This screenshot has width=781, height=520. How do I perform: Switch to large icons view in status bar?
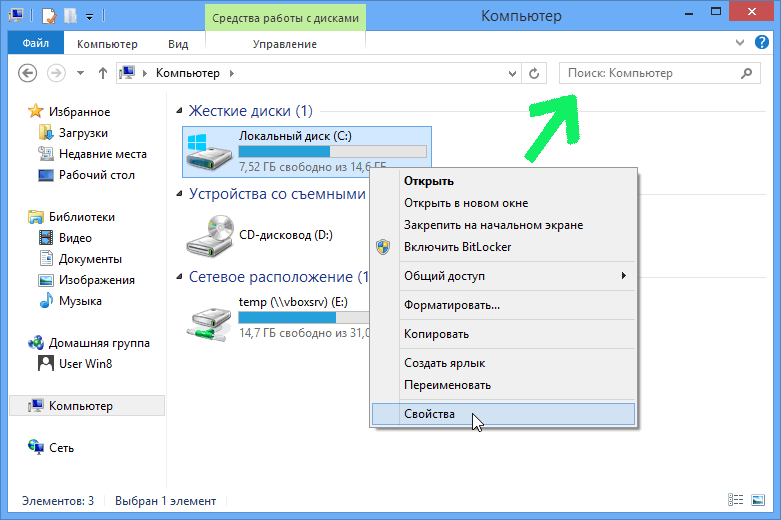758,500
